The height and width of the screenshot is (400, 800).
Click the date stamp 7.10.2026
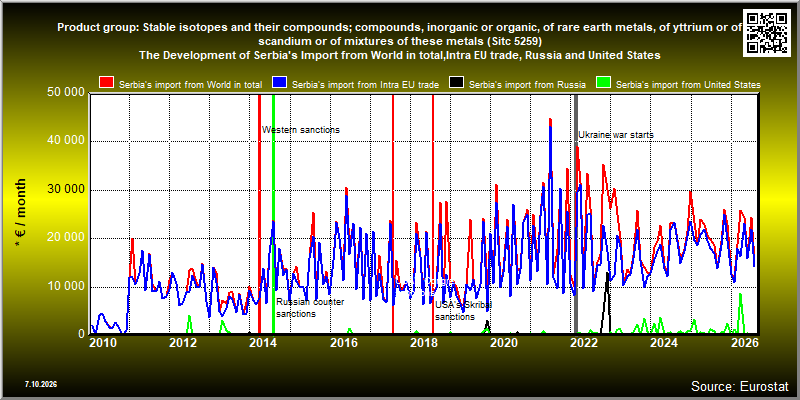coord(40,384)
